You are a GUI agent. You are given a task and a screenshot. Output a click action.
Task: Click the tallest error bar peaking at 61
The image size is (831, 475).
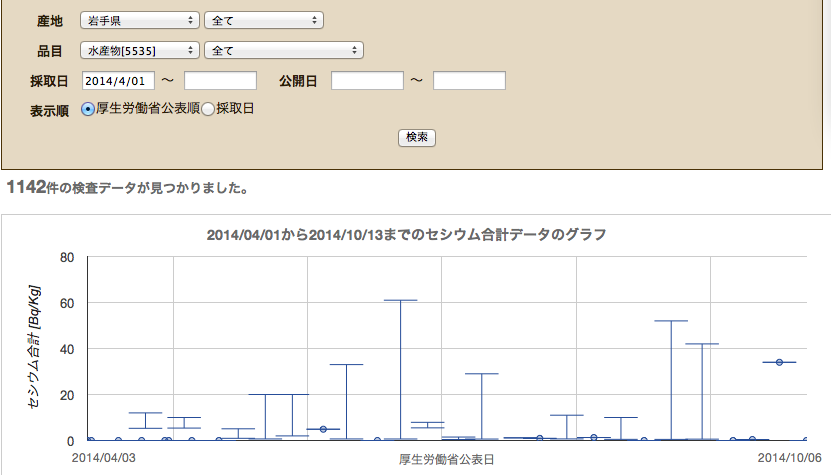tap(400, 301)
